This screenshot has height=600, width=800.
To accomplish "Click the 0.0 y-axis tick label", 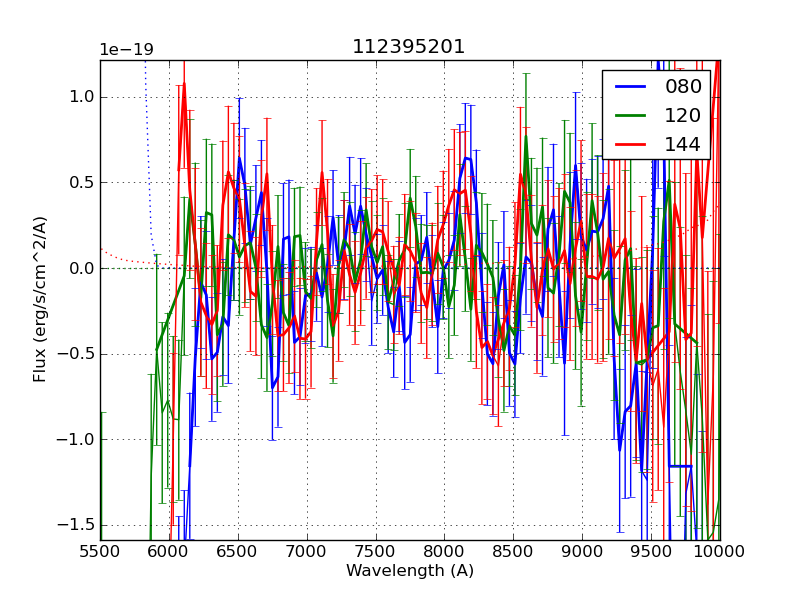I will click(x=80, y=268).
